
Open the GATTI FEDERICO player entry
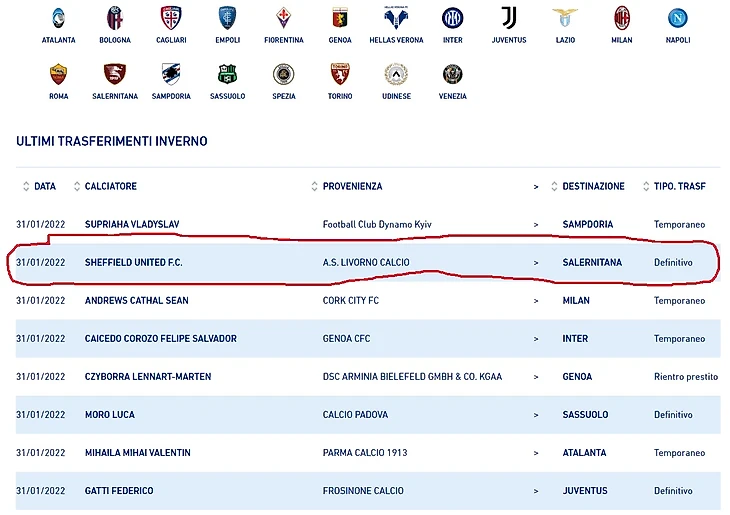coord(119,491)
